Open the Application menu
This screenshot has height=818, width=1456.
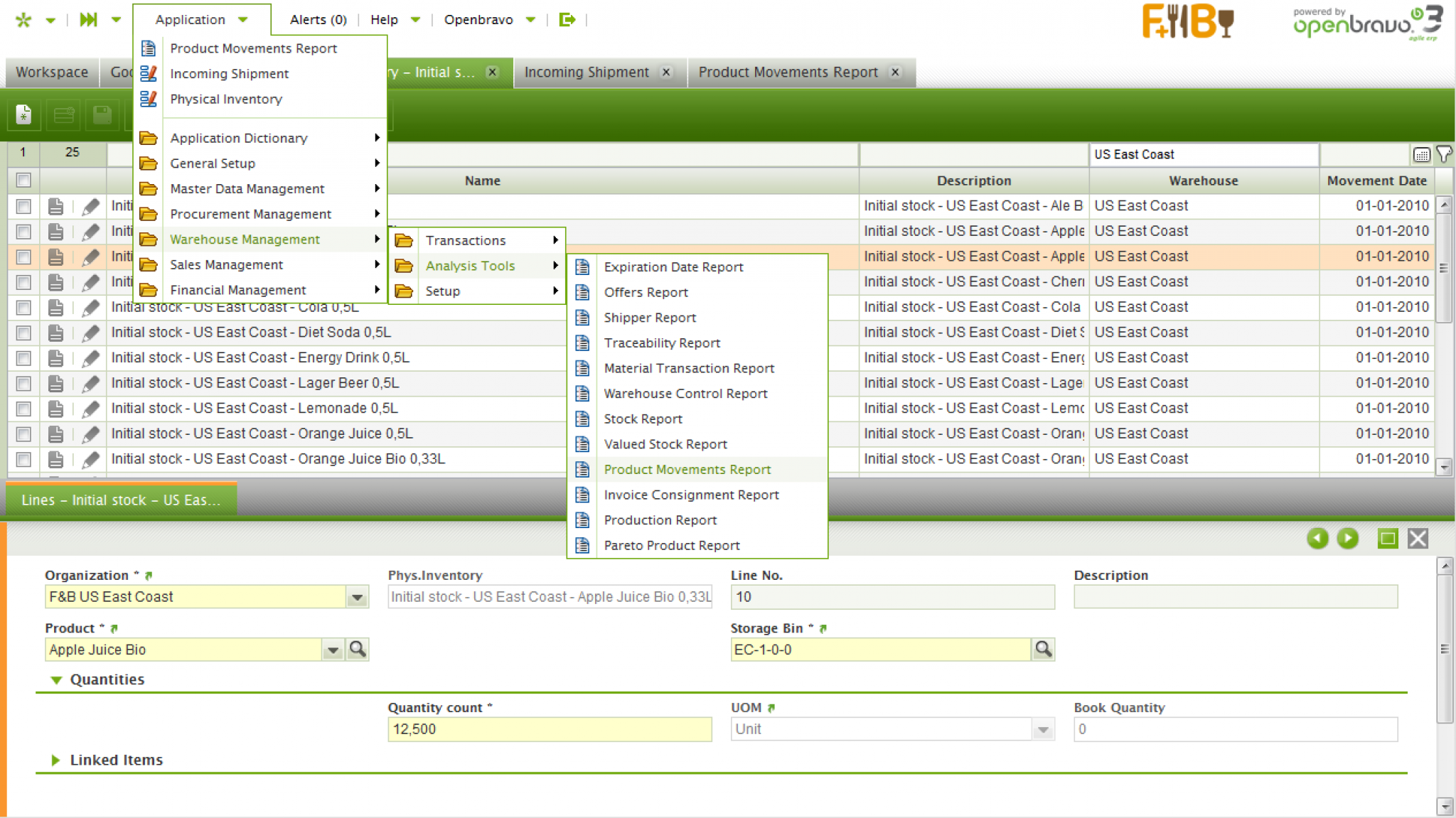190,19
